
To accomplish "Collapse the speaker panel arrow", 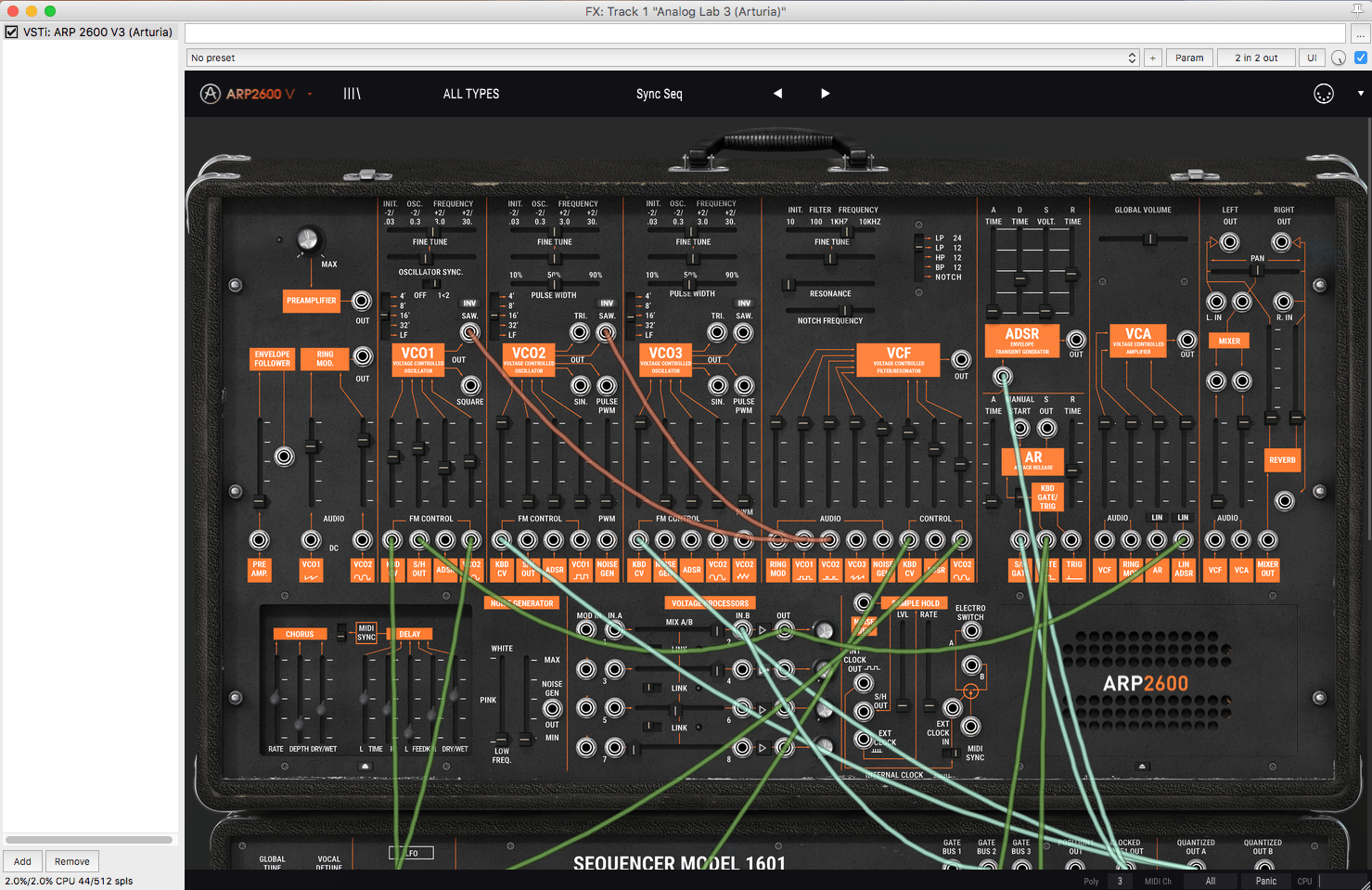I will (1143, 767).
